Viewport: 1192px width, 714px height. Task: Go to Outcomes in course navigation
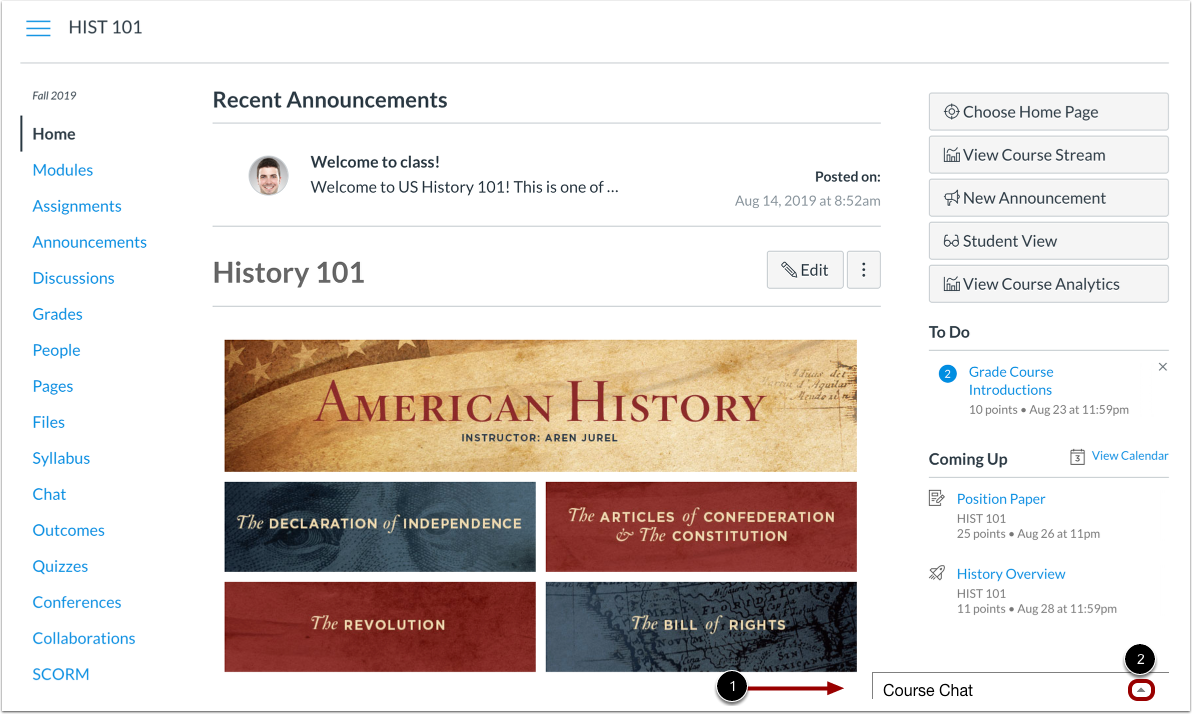pyautogui.click(x=68, y=530)
